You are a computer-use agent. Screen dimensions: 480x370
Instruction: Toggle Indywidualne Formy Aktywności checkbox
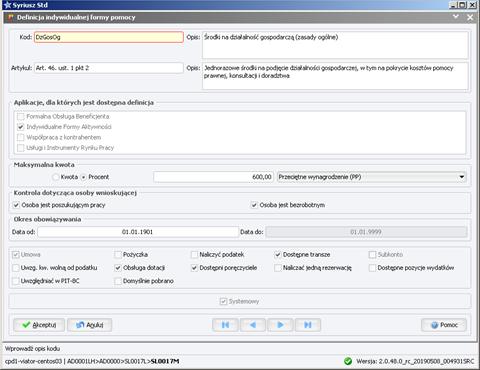(21, 127)
